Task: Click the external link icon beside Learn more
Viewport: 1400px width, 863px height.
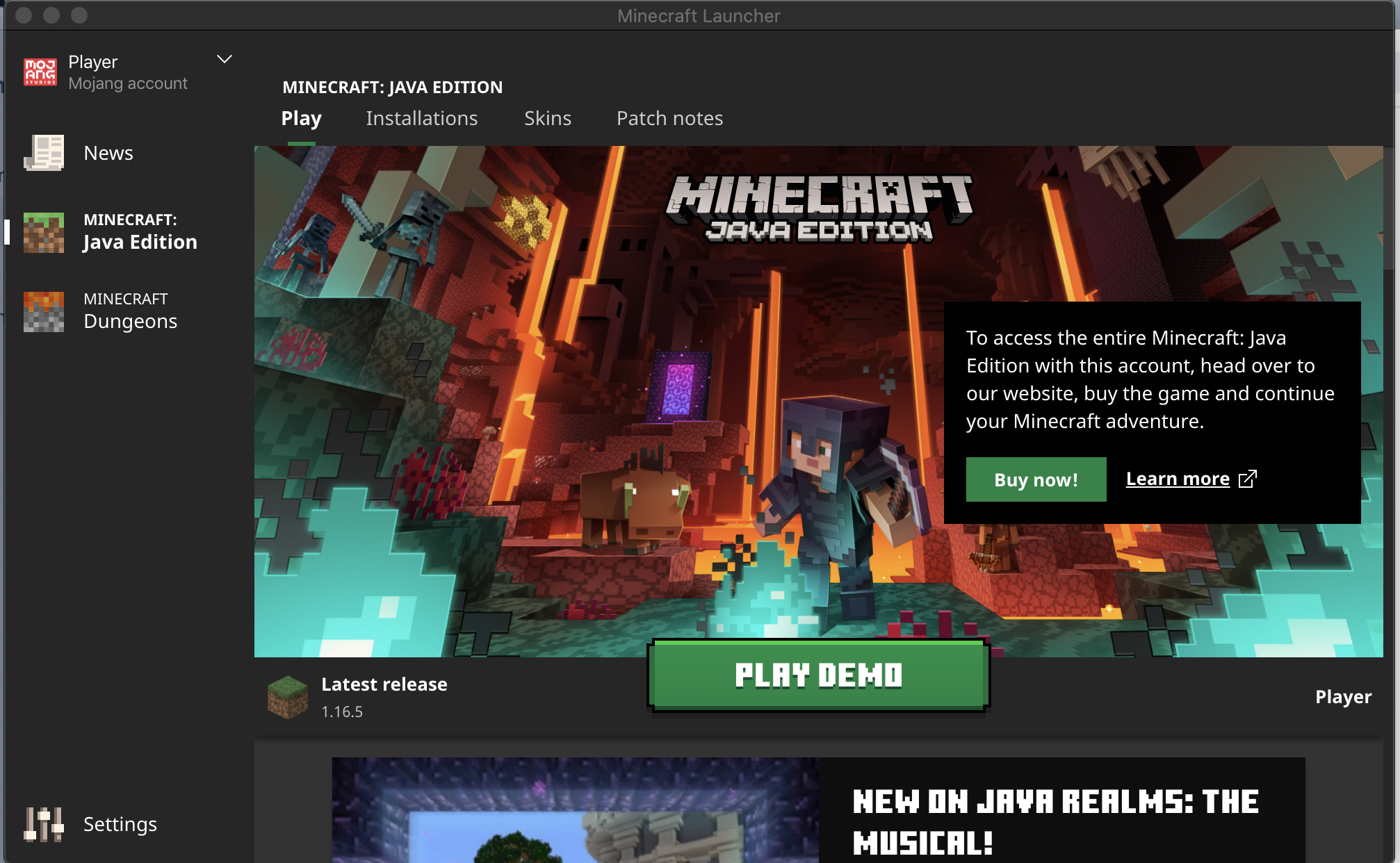Action: [x=1248, y=479]
